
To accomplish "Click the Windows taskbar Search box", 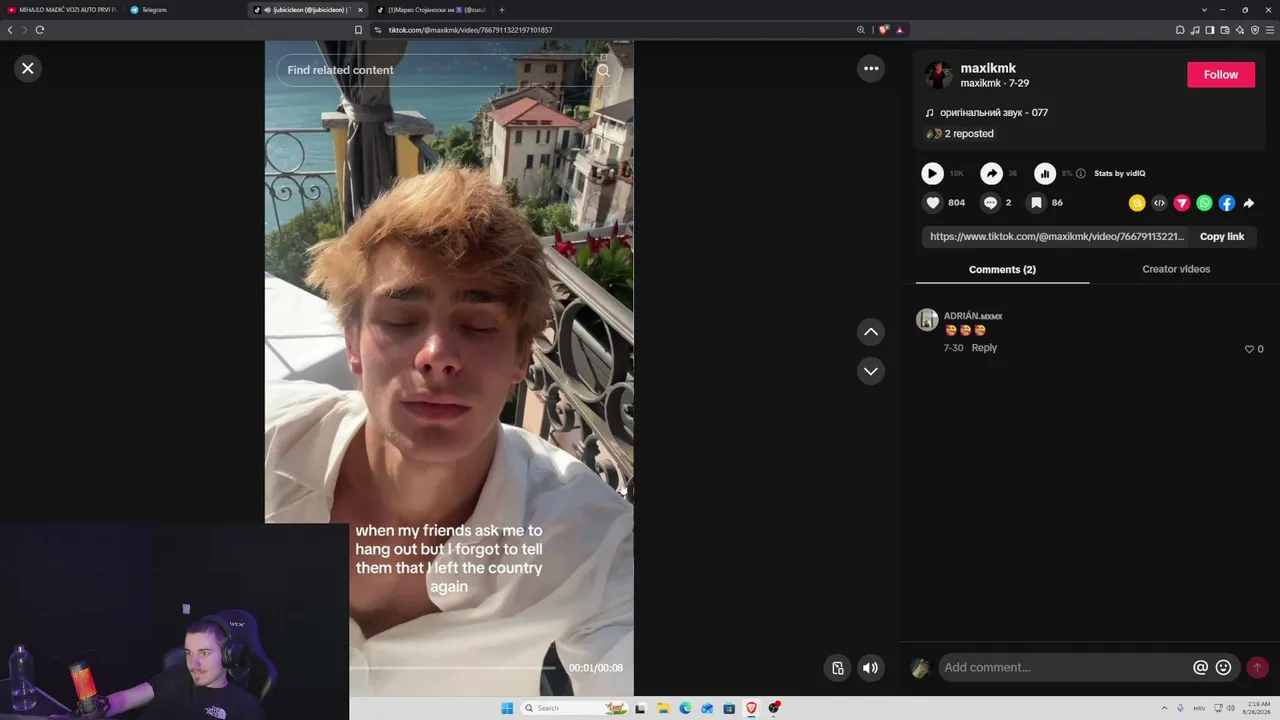I will point(575,708).
